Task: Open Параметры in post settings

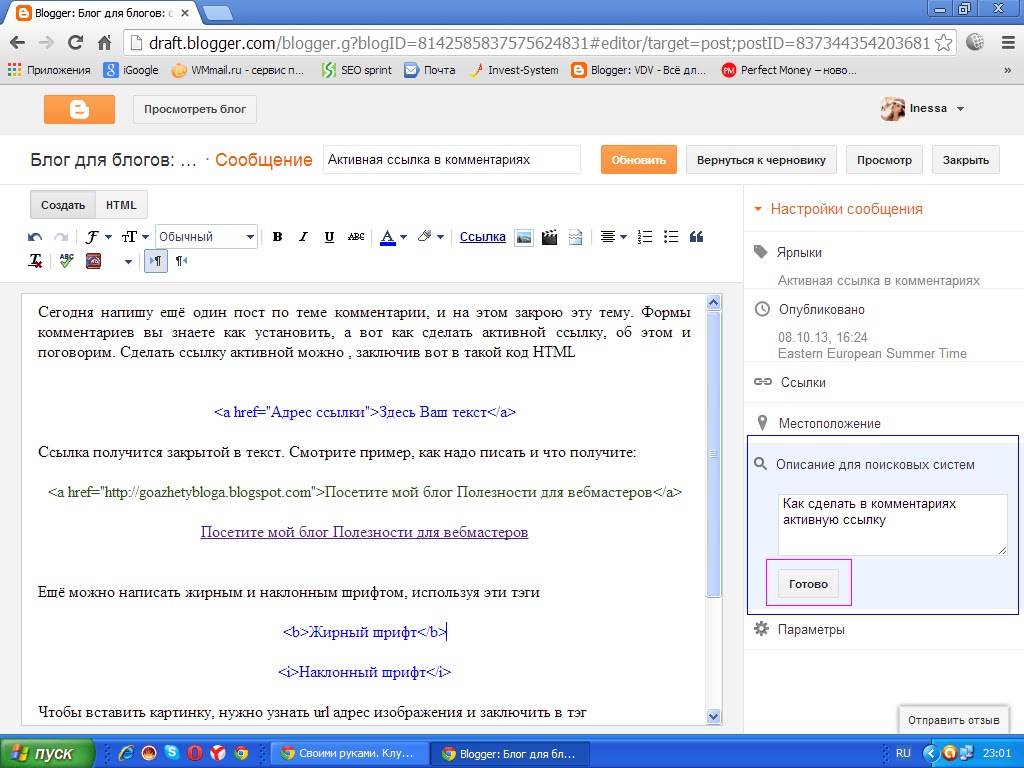Action: coord(810,630)
